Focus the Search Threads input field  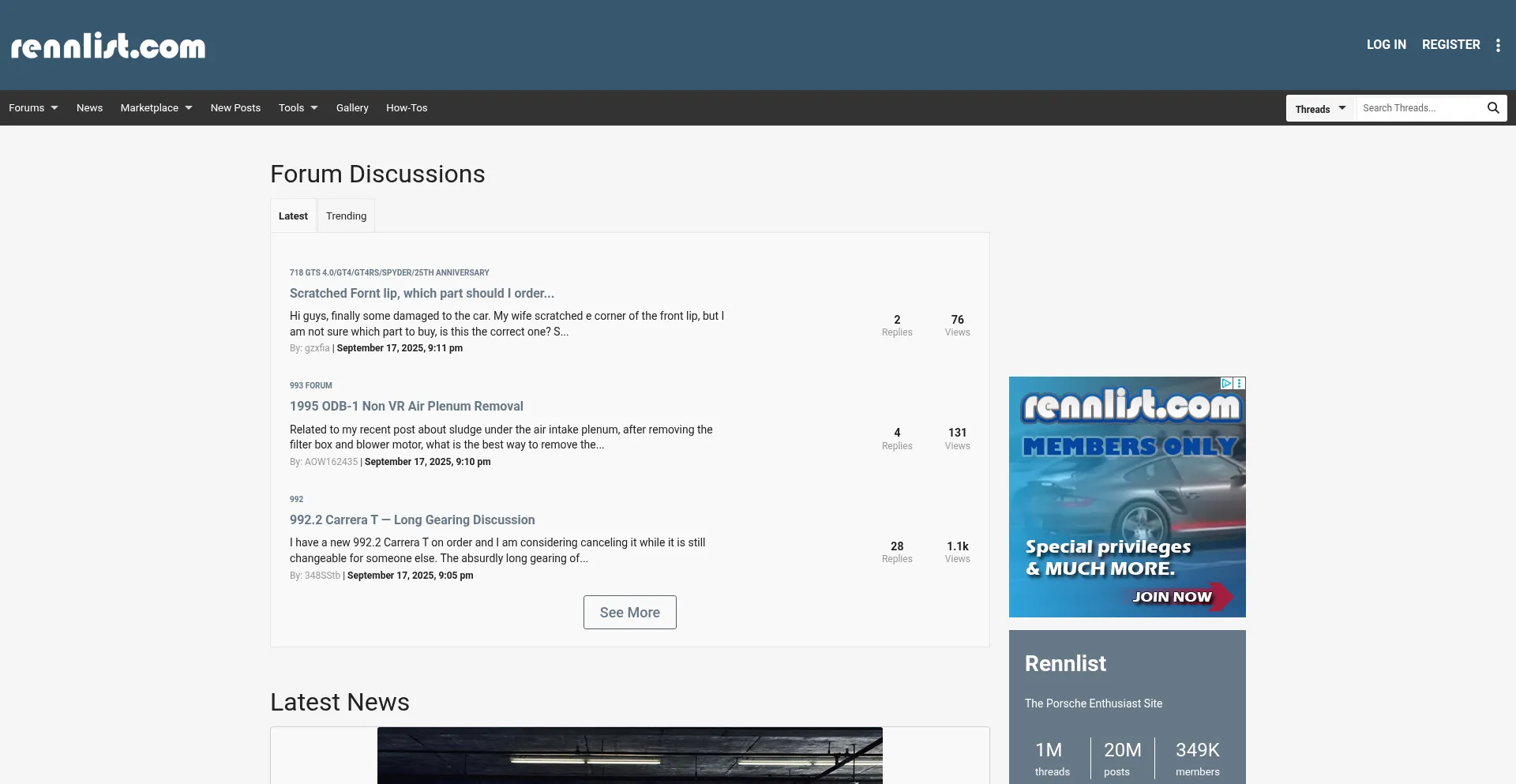click(x=1419, y=108)
